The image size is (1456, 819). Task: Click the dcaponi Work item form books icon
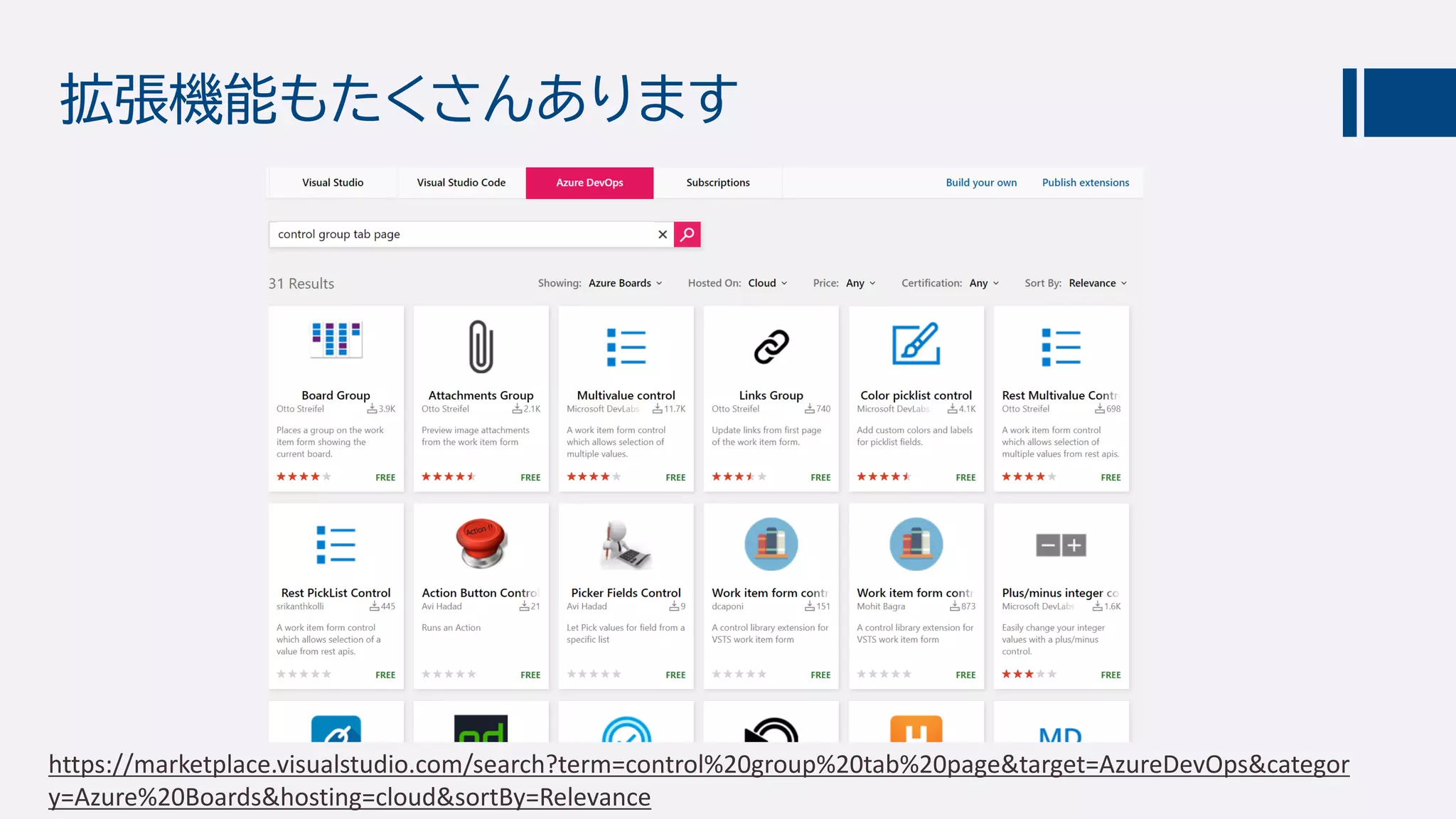click(771, 544)
